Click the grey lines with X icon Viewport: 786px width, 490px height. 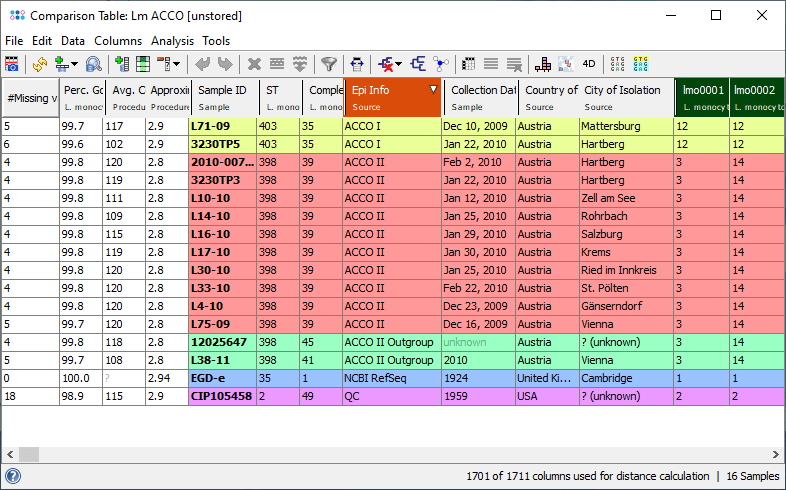click(x=514, y=64)
